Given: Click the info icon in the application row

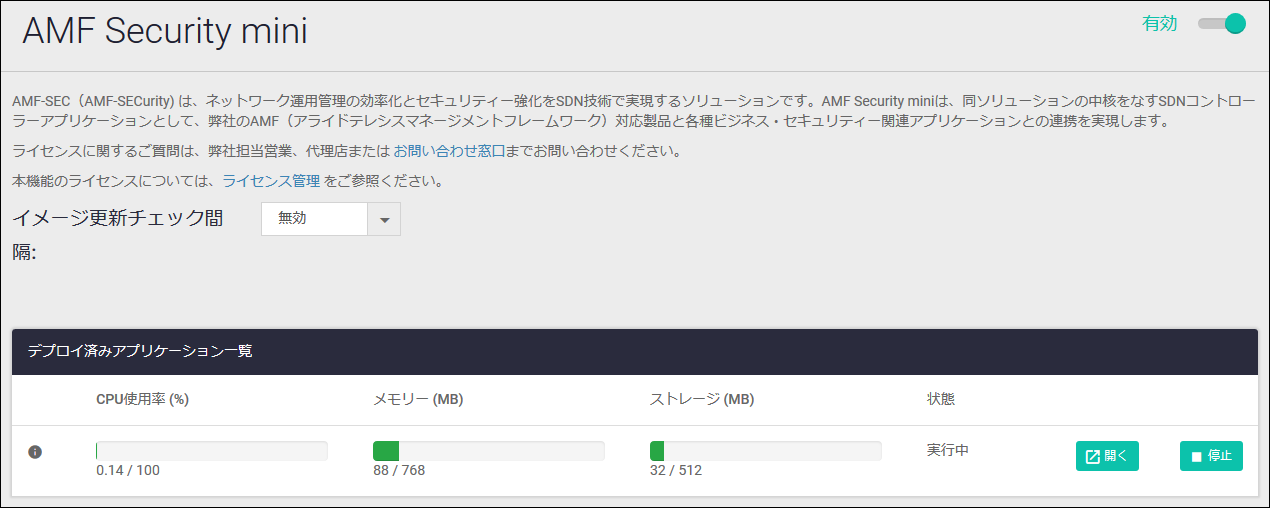Looking at the screenshot, I should pyautogui.click(x=35, y=452).
